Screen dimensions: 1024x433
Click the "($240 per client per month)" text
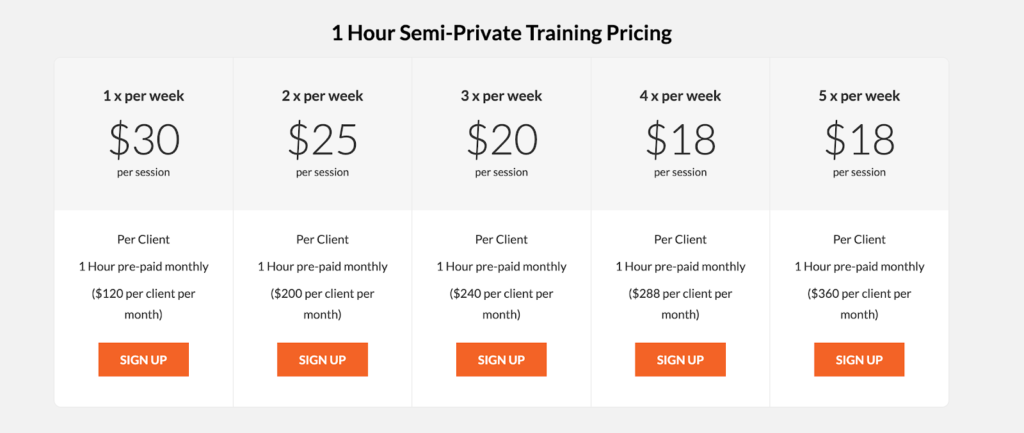[501, 304]
